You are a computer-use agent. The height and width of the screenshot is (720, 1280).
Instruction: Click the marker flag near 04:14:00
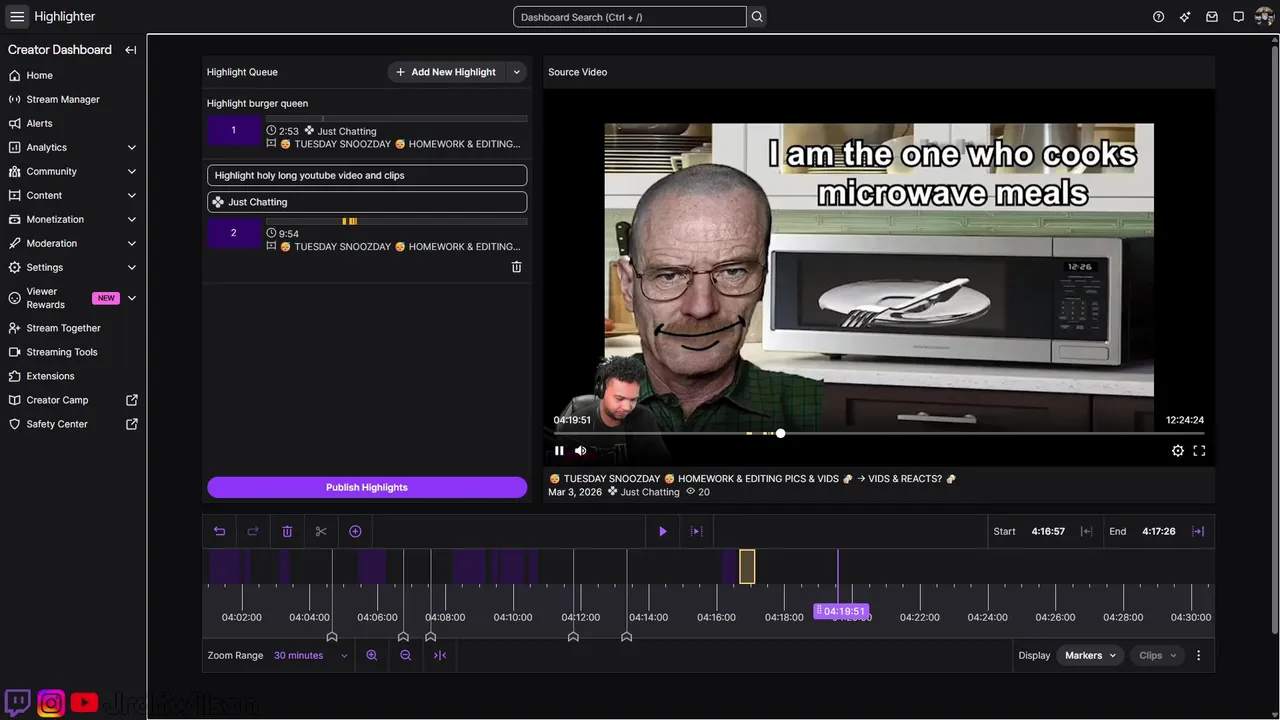626,636
